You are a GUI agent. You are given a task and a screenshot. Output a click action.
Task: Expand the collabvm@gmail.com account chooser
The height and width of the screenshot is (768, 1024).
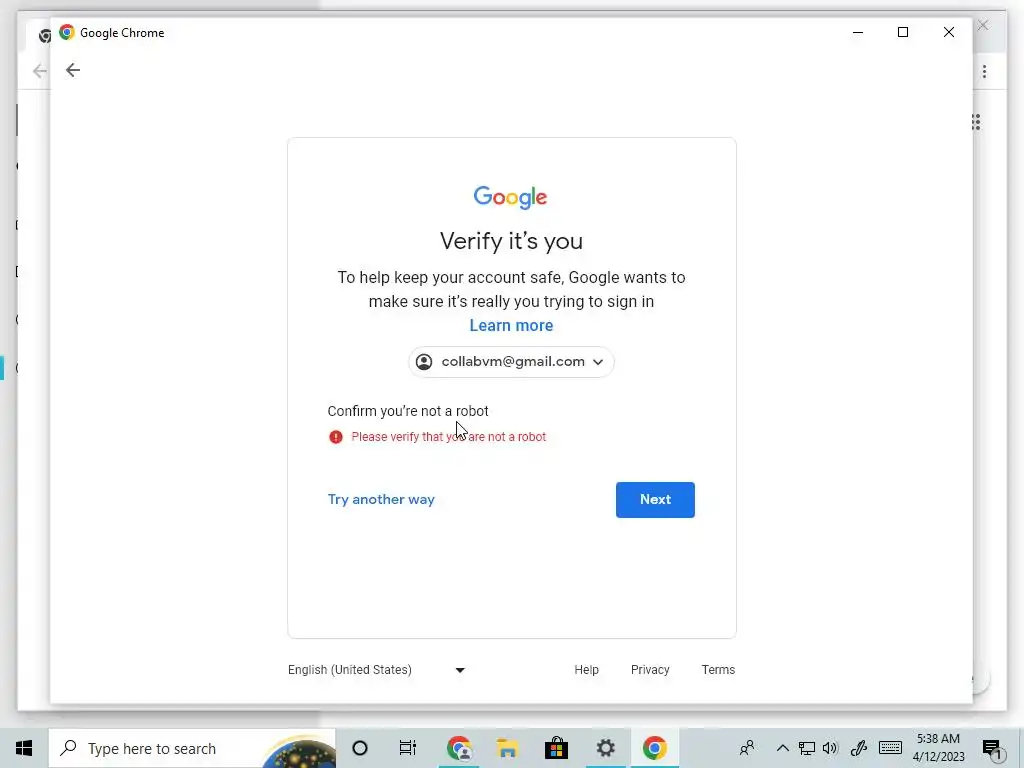[511, 362]
